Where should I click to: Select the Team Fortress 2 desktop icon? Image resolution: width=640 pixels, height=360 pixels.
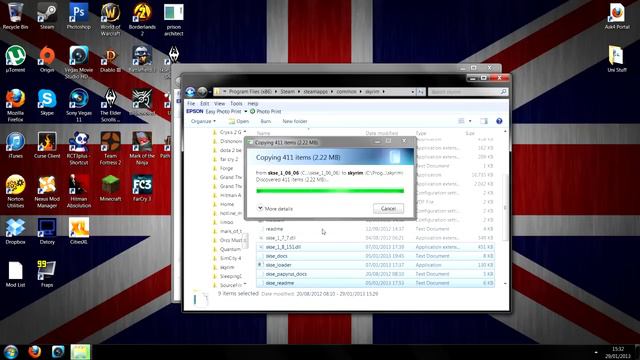tap(110, 149)
